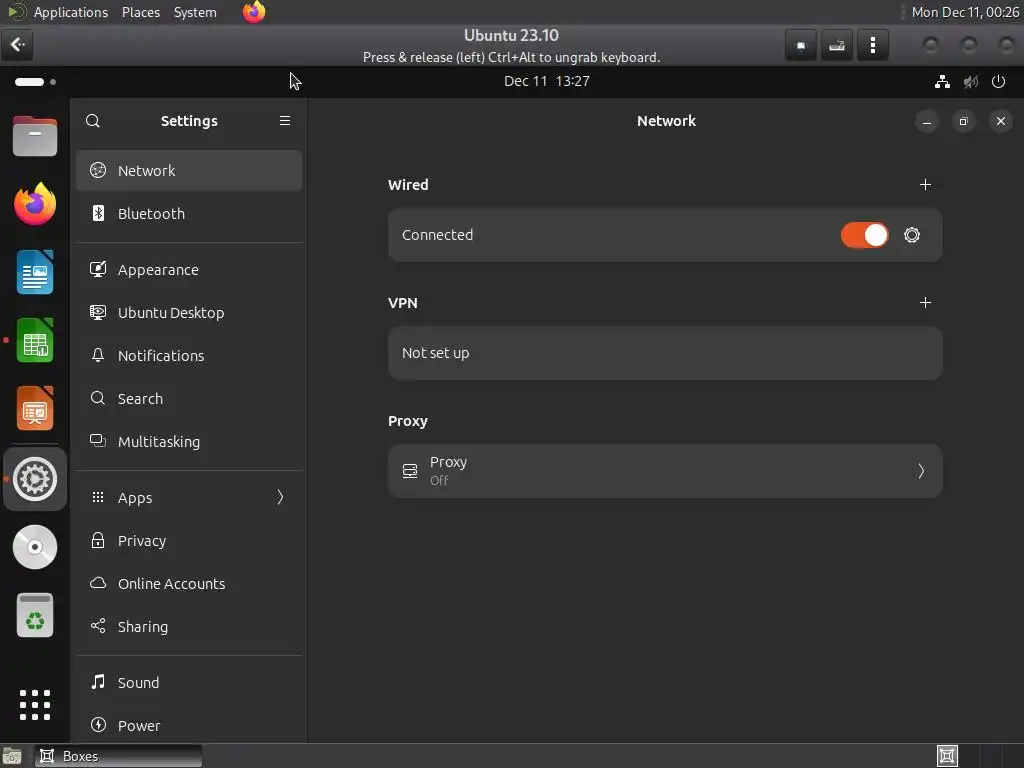Viewport: 1024px width, 768px height.
Task: Launch Files from Ubuntu dock
Action: coord(35,136)
